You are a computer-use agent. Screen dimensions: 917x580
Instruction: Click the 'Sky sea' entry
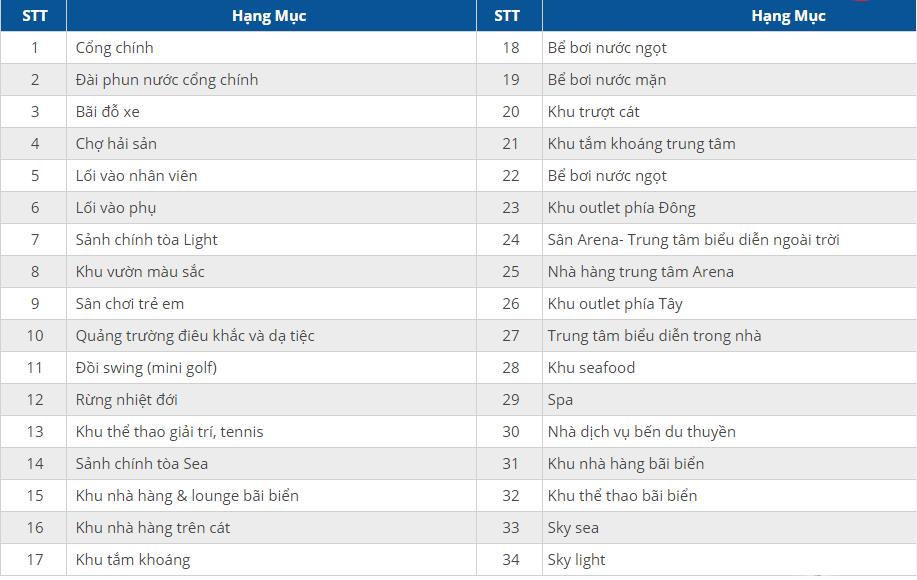tap(574, 528)
